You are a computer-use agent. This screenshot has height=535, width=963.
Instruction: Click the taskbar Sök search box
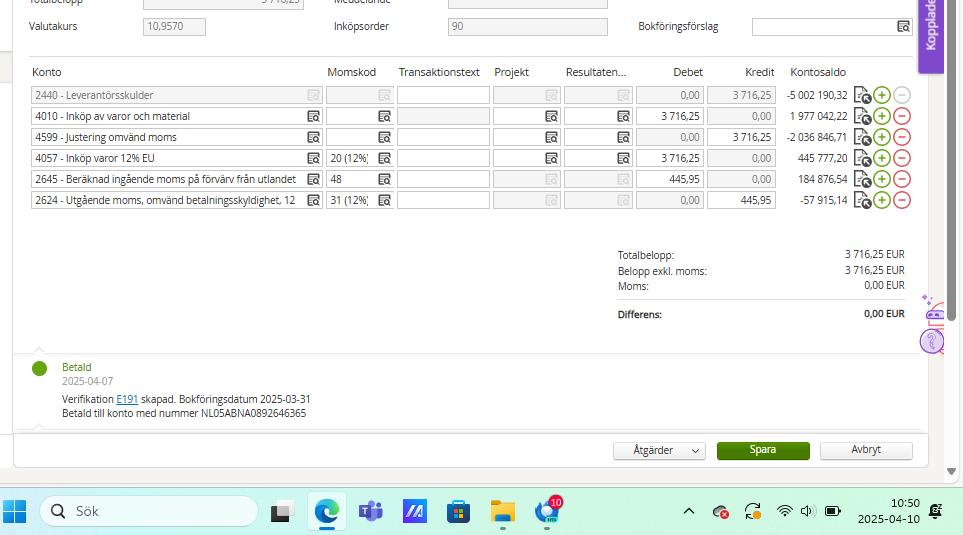[x=149, y=511]
